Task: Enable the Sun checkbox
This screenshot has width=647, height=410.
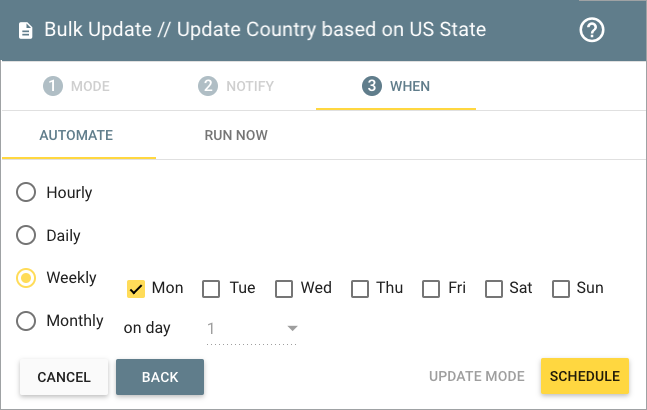Action: [560, 289]
